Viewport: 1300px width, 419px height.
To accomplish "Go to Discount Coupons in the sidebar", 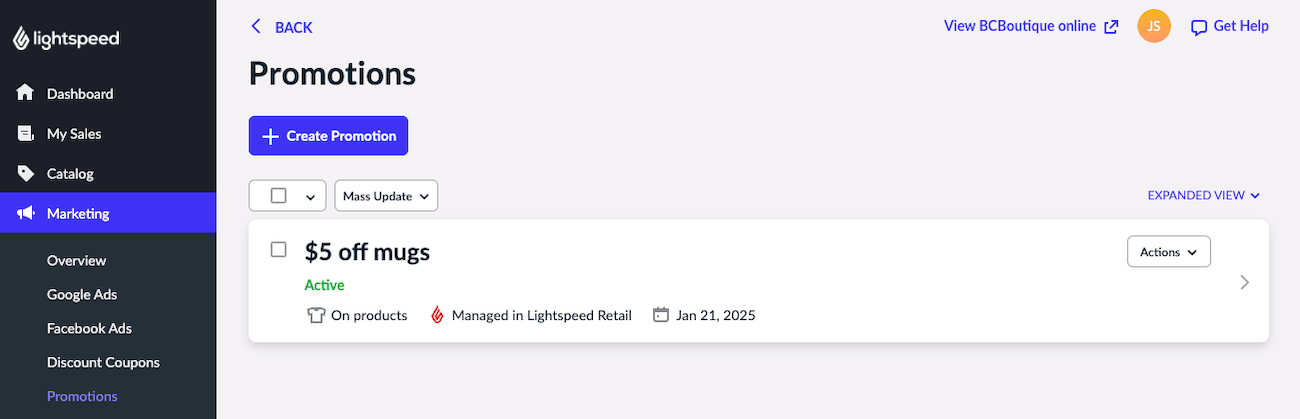I will tap(103, 362).
